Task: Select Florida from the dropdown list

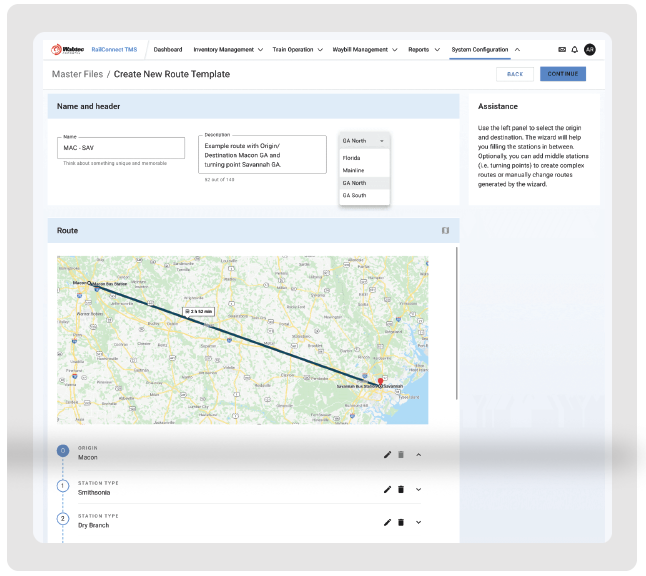Action: [x=352, y=158]
